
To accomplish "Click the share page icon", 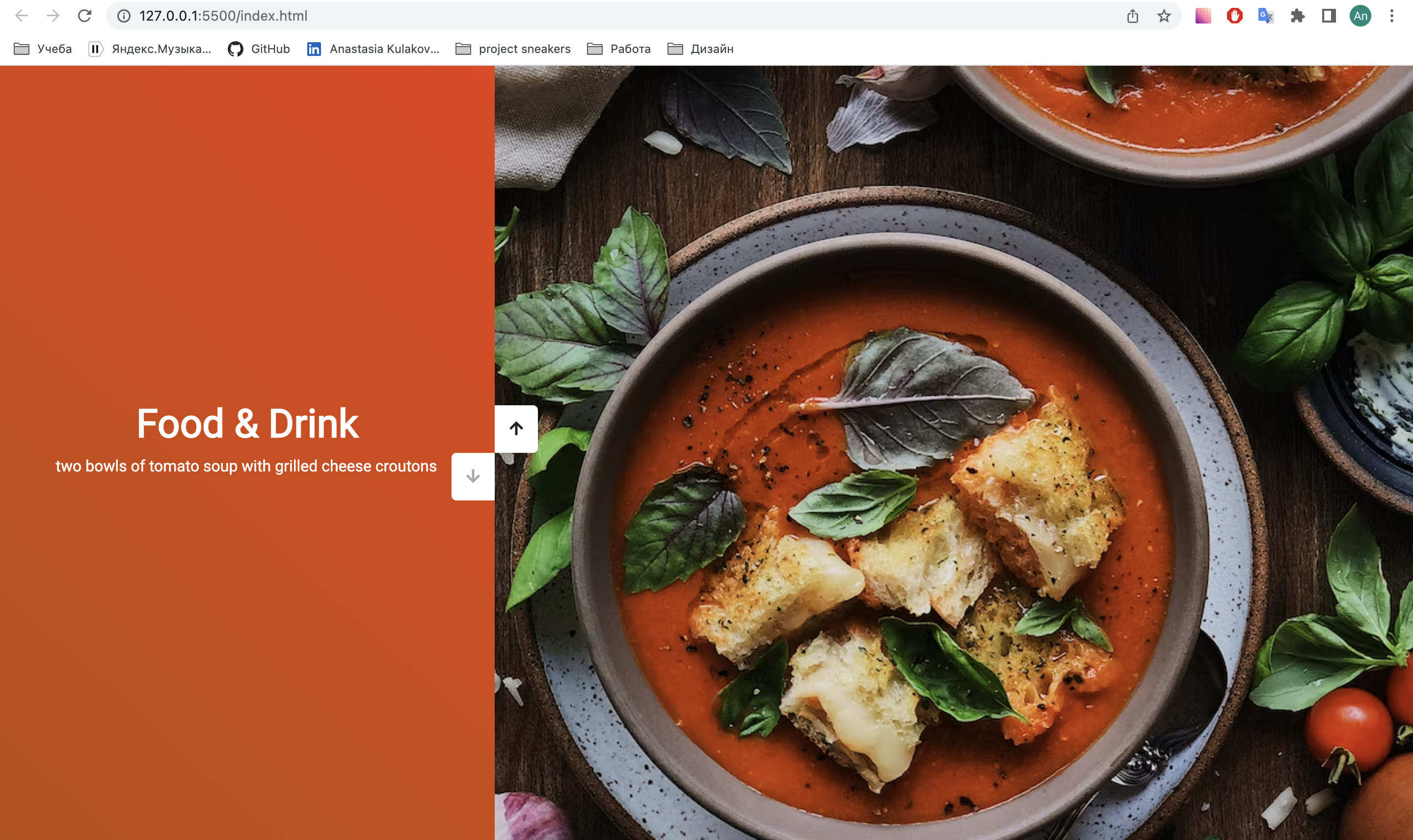I will click(x=1132, y=16).
